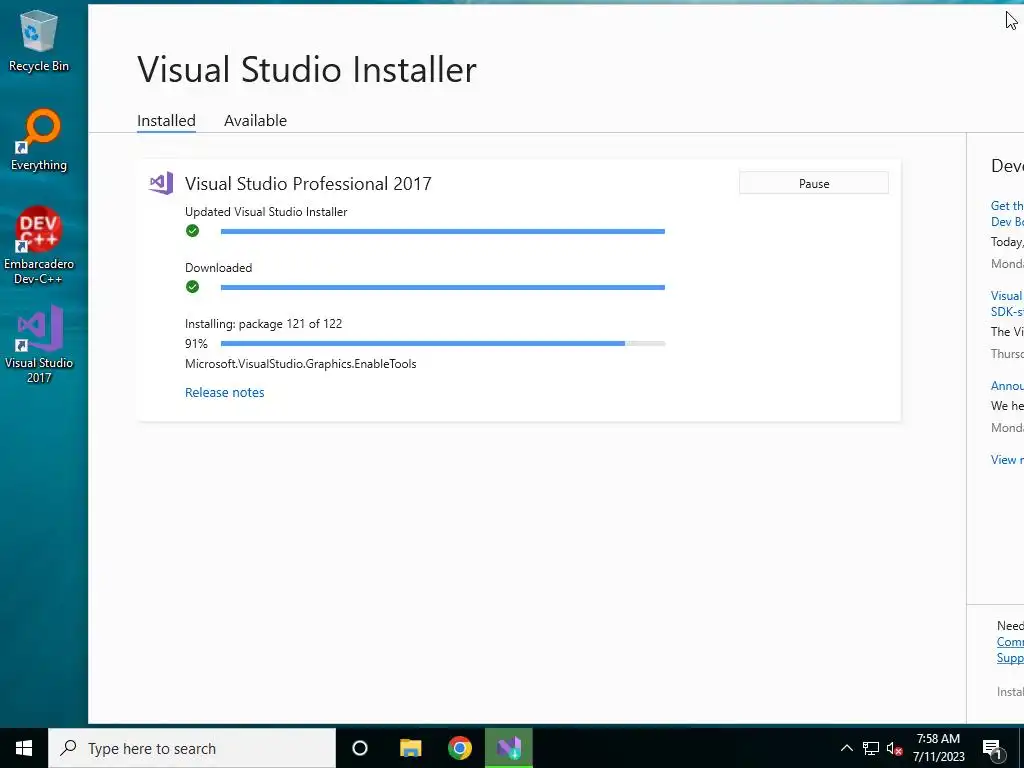
Task: Click the Visual Studio Professional 2017 logo icon
Action: coord(161,184)
